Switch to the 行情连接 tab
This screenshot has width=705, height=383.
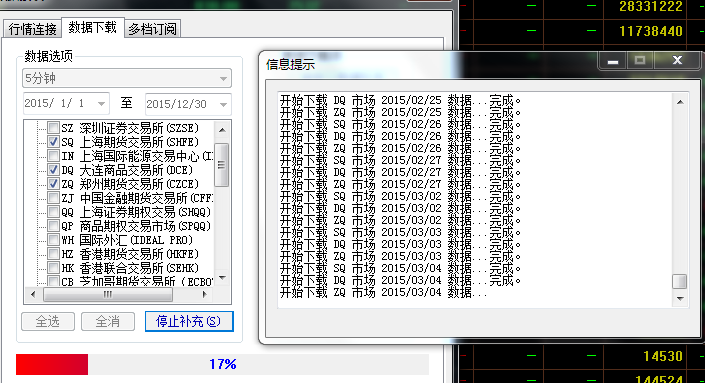point(32,29)
